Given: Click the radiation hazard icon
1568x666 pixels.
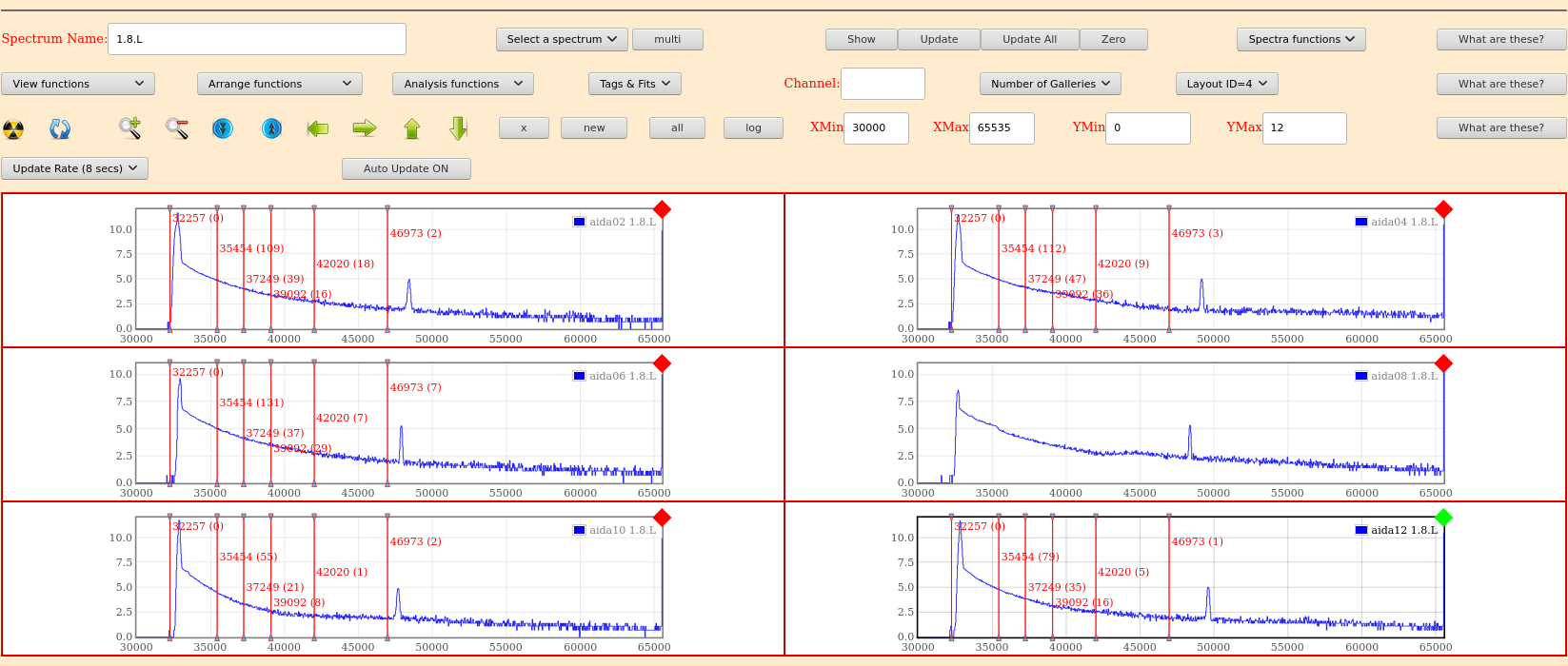Looking at the screenshot, I should [13, 128].
